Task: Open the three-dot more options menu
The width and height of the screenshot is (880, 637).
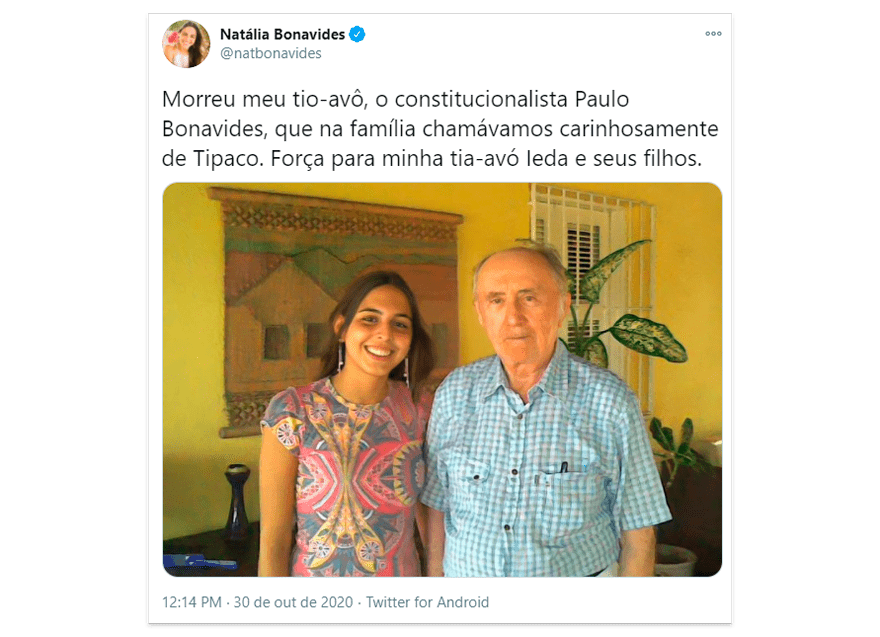Action: pyautogui.click(x=713, y=34)
